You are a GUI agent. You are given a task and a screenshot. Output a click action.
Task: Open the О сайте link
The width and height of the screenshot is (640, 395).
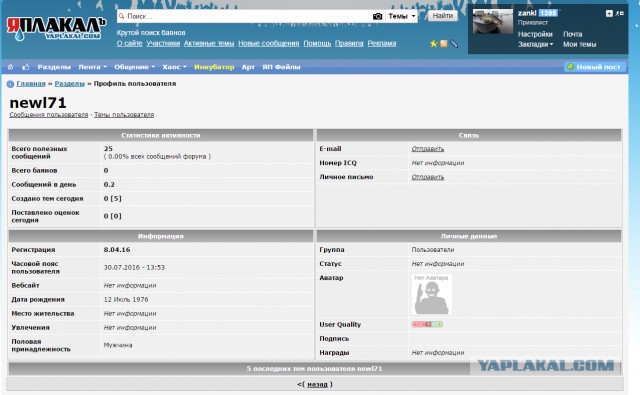pos(129,43)
